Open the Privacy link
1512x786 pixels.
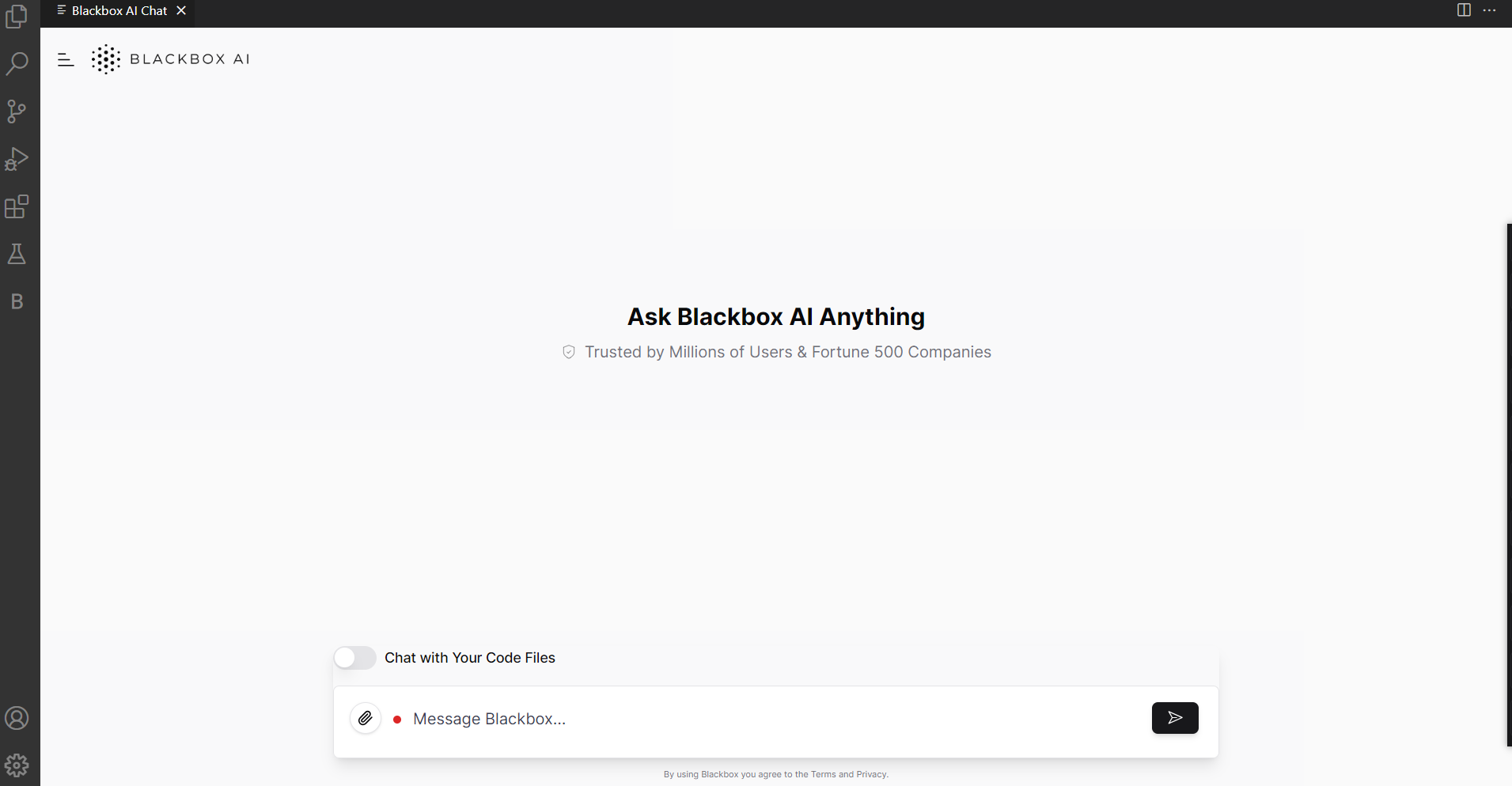tap(872, 774)
